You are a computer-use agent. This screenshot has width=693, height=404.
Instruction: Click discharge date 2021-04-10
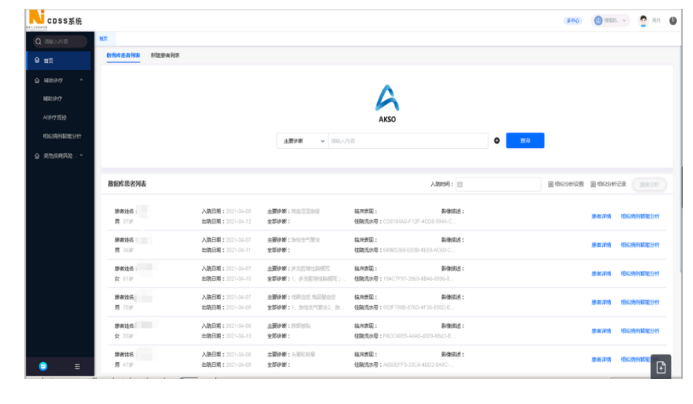click(239, 279)
